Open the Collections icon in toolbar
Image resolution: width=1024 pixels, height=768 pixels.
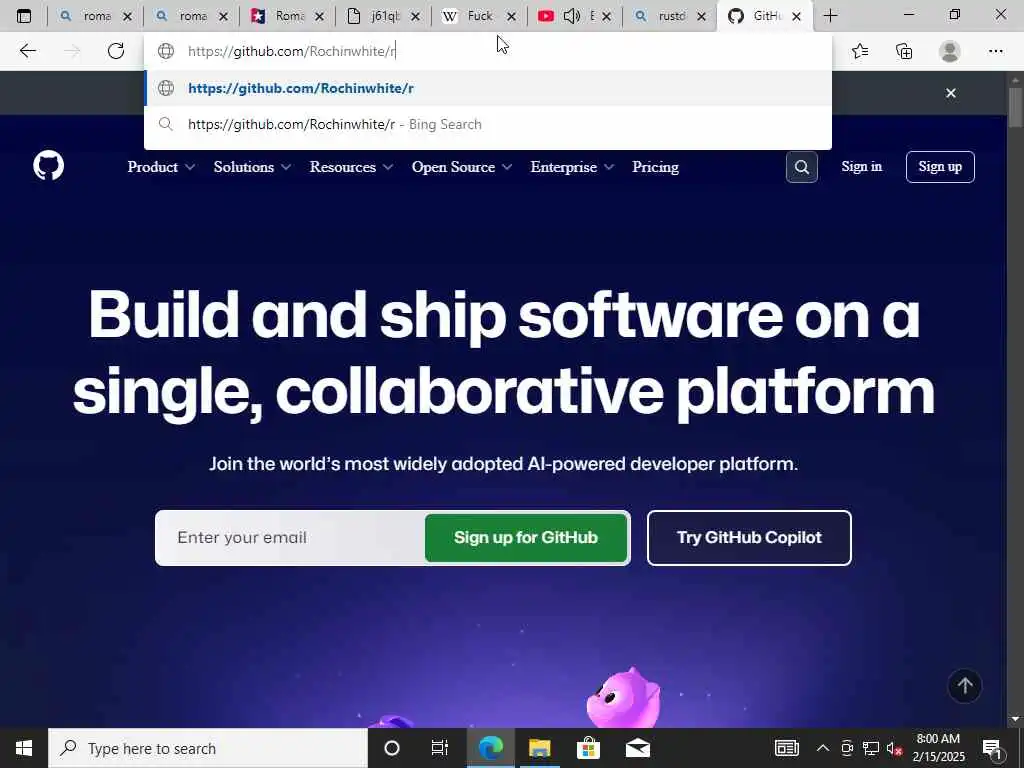click(x=904, y=51)
